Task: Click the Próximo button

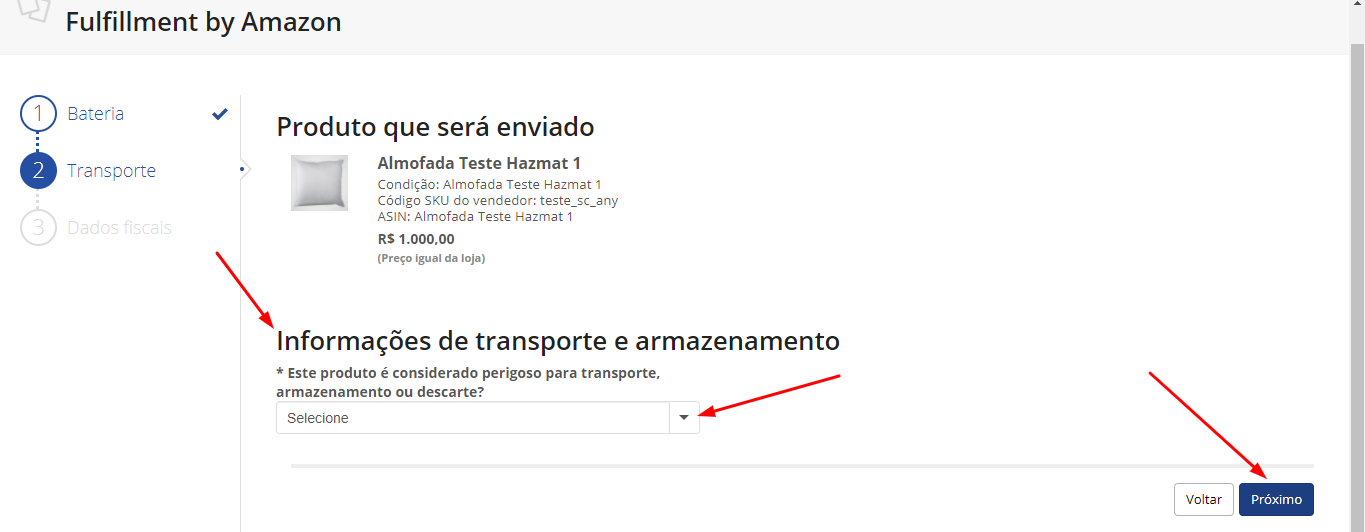Action: click(1276, 499)
